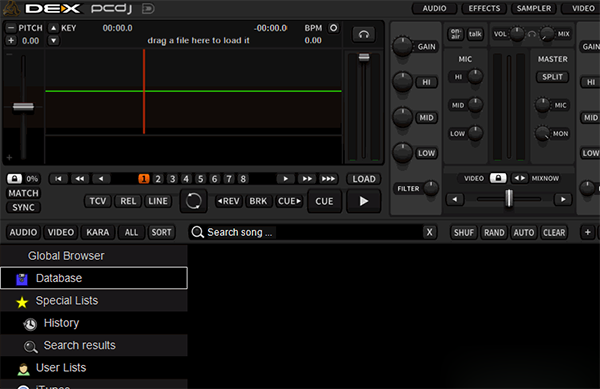The height and width of the screenshot is (389, 600).
Task: Open the EFFECTS panel tab
Action: [484, 8]
